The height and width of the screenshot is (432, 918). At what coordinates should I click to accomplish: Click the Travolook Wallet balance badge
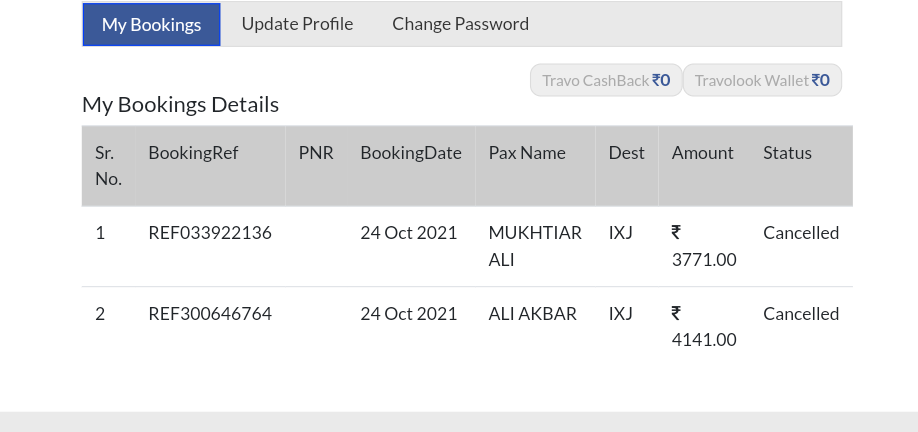point(762,80)
